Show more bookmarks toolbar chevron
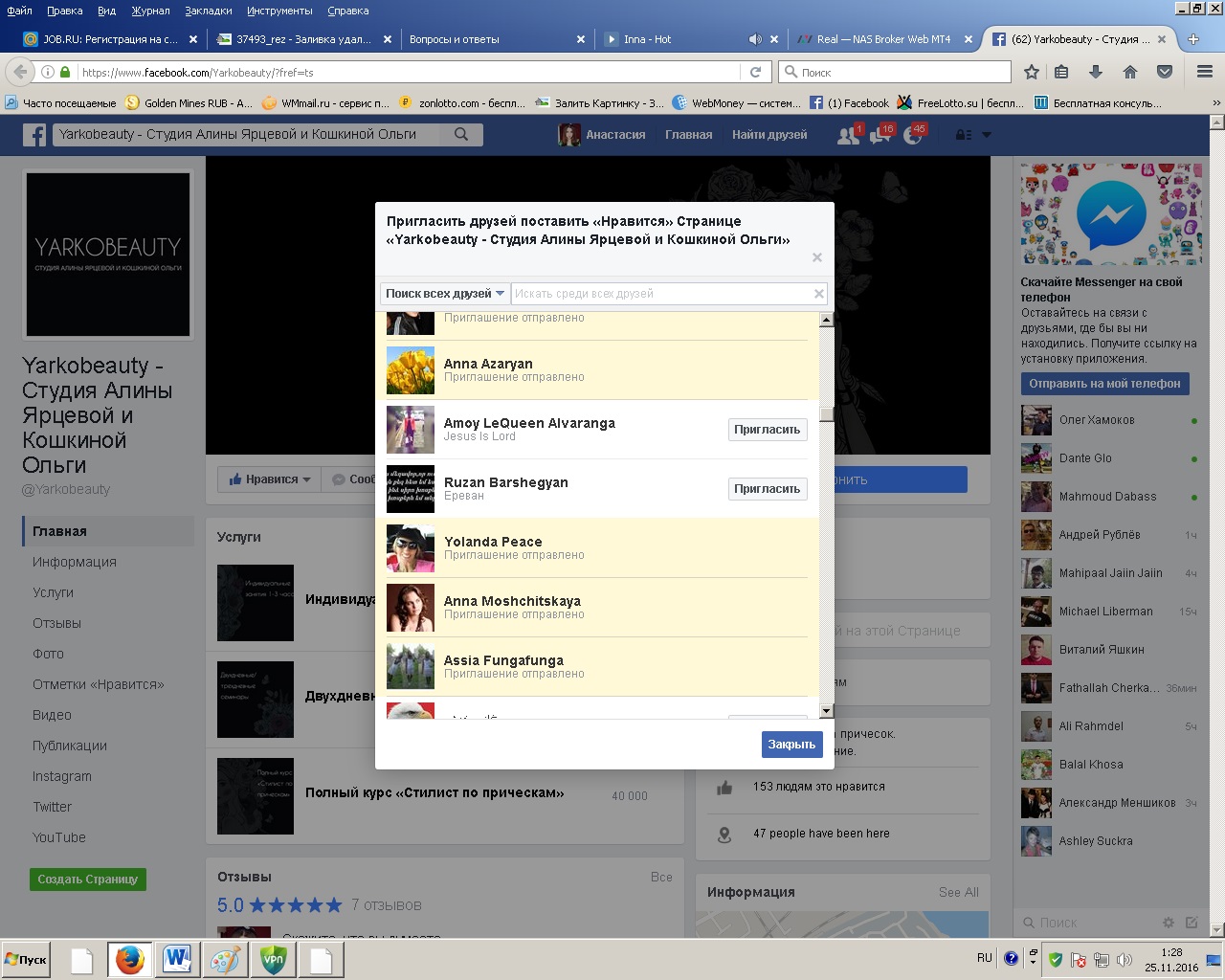Viewport: 1225px width, 980px height. pos(1216,103)
